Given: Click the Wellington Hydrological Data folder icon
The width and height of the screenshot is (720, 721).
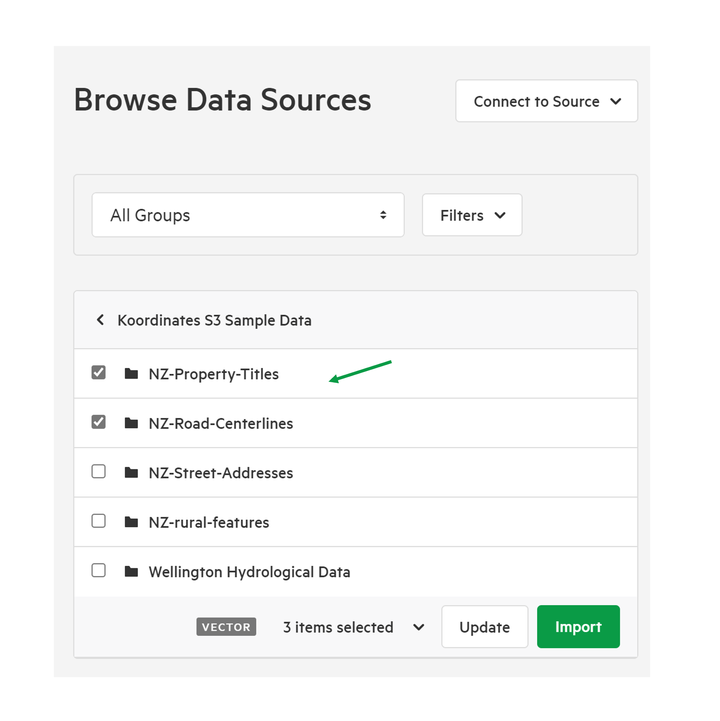Looking at the screenshot, I should coord(131,572).
